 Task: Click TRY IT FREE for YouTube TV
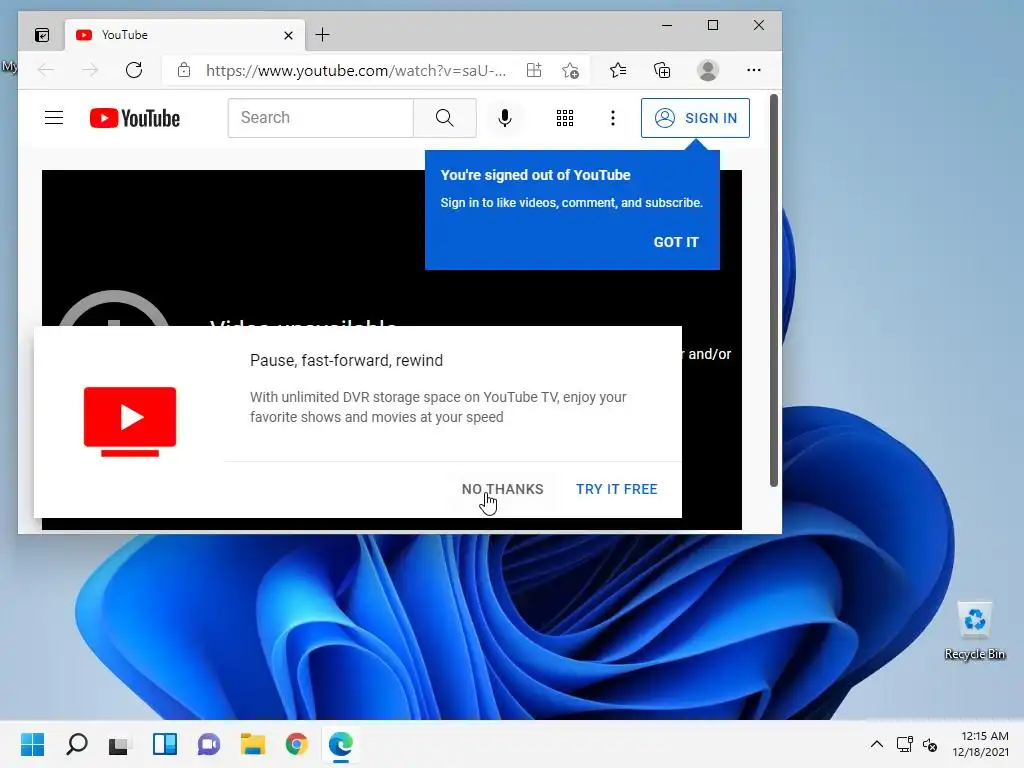point(616,489)
